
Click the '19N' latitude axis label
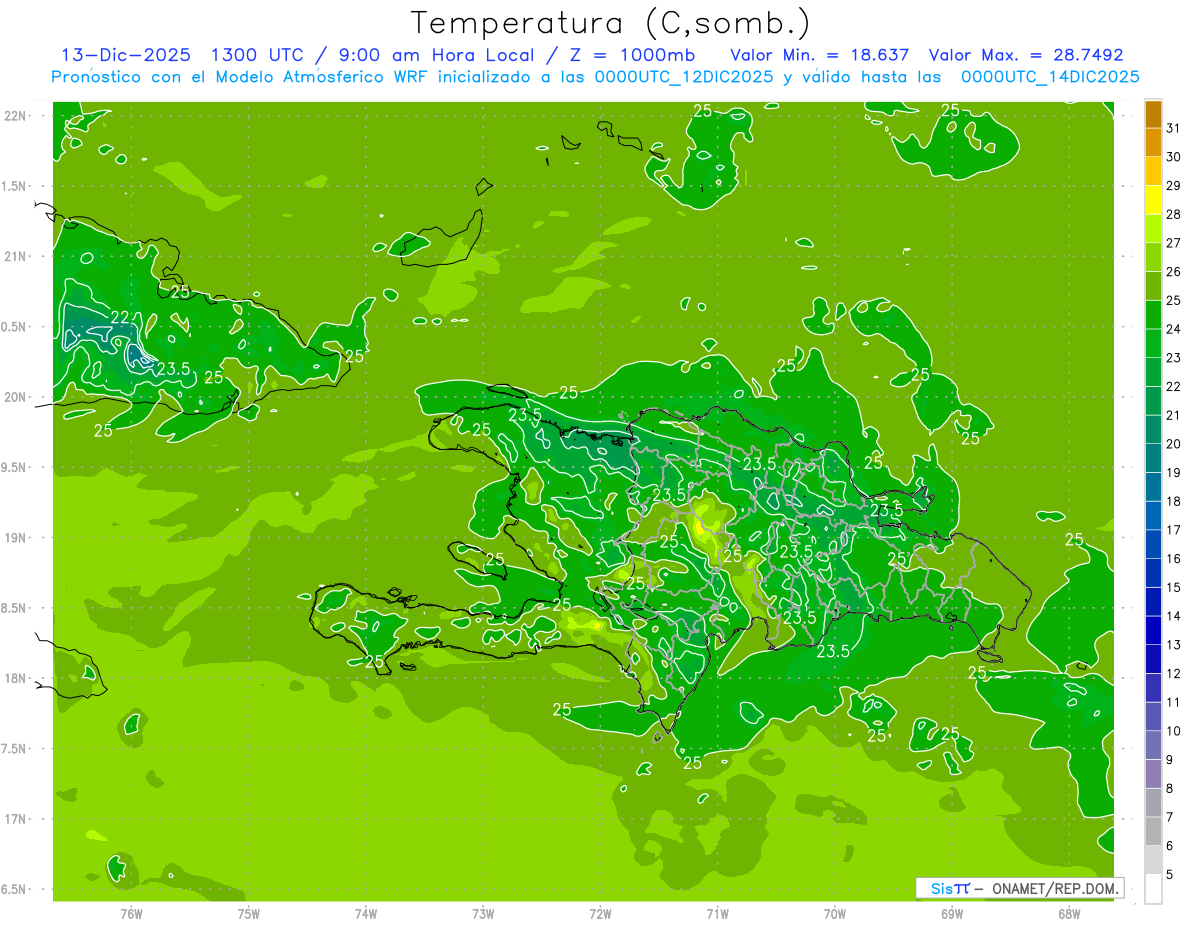15,538
